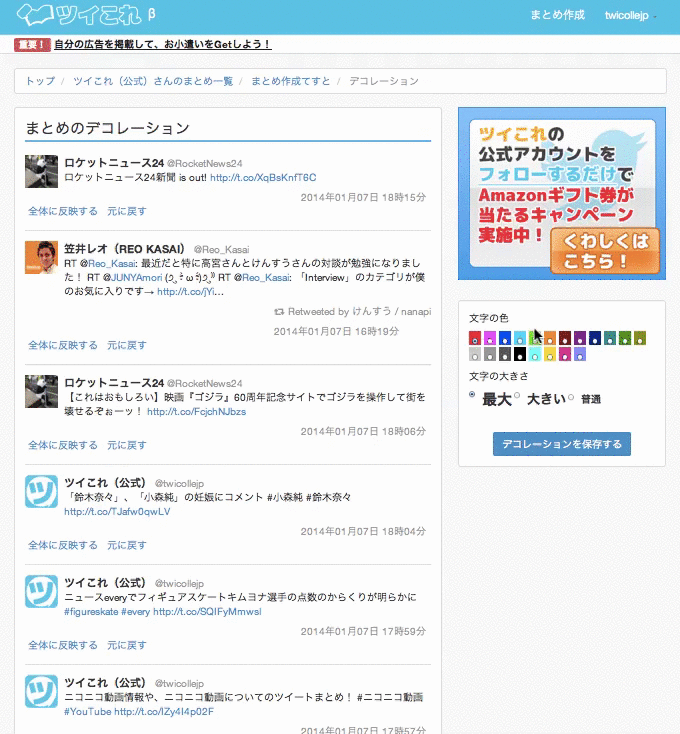Choose 普通 text size radio
The height and width of the screenshot is (734, 680).
(x=570, y=397)
